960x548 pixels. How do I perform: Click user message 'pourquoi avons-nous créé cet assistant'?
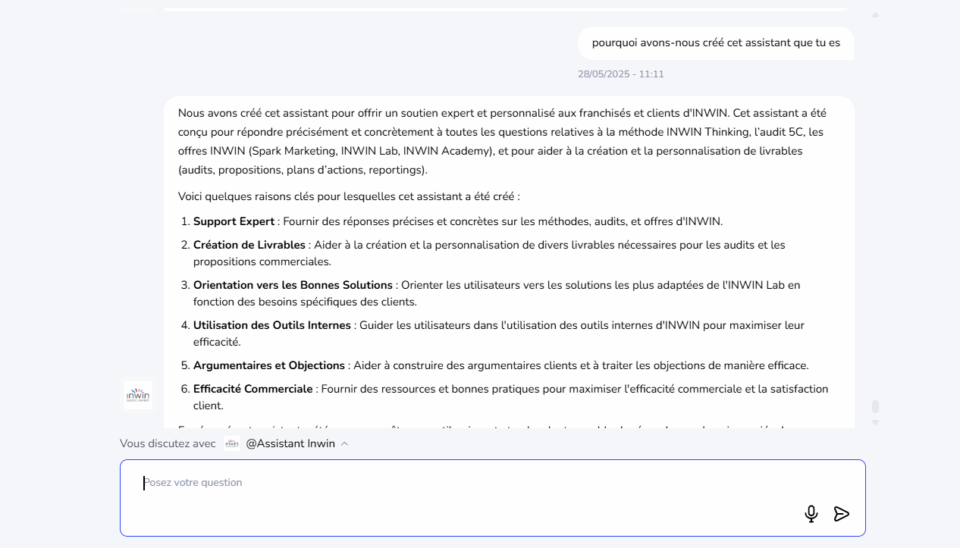[x=716, y=43]
